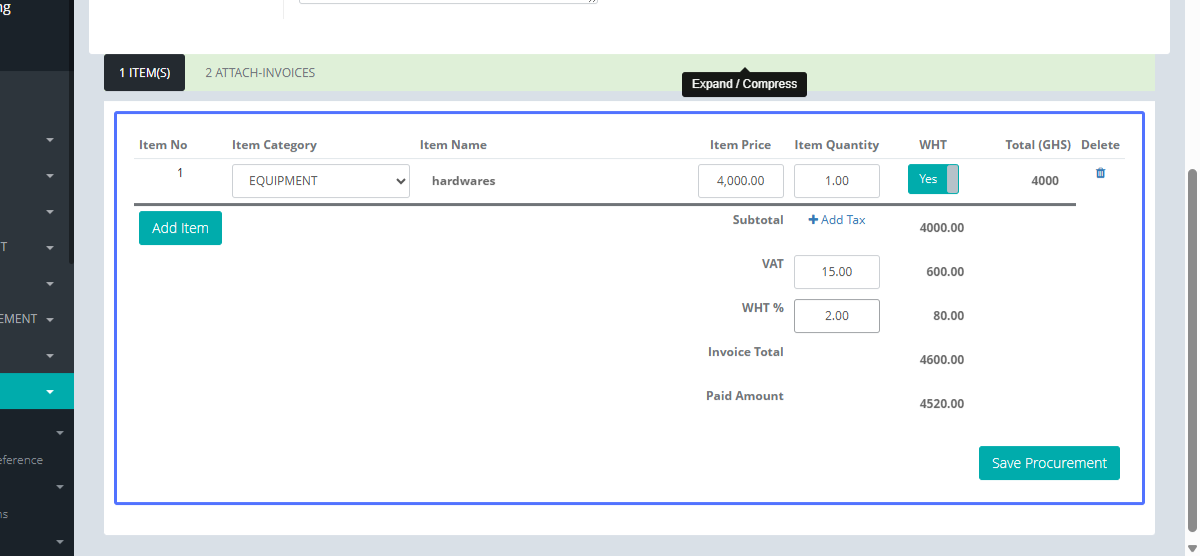Screen dimensions: 1200x556
Task: Switch to the 1 ITEM(S) tab
Action: 145,73
